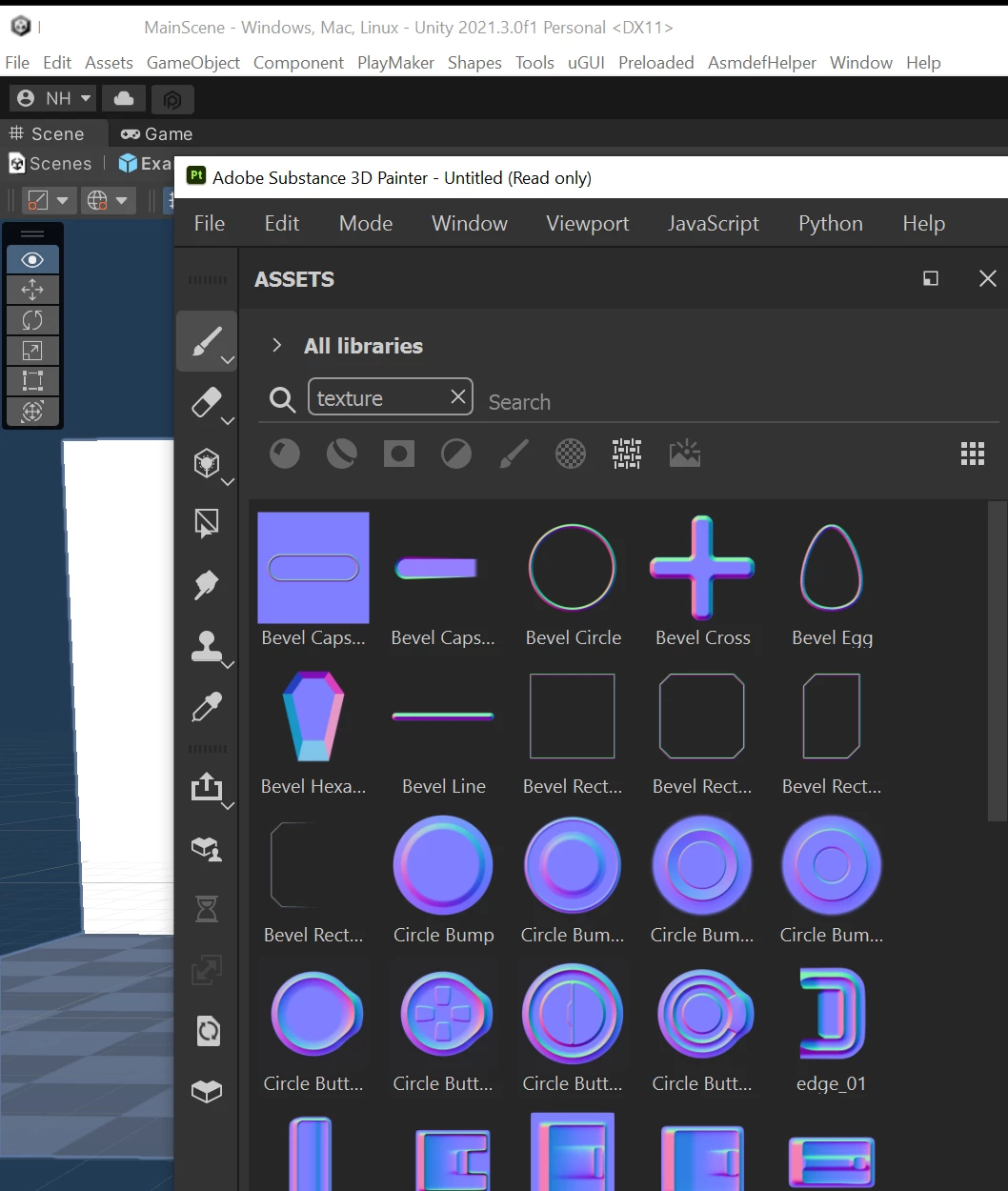This screenshot has height=1191, width=1008.
Task: Select Unity's Rect tool in the scene overlay
Action: 32,381
